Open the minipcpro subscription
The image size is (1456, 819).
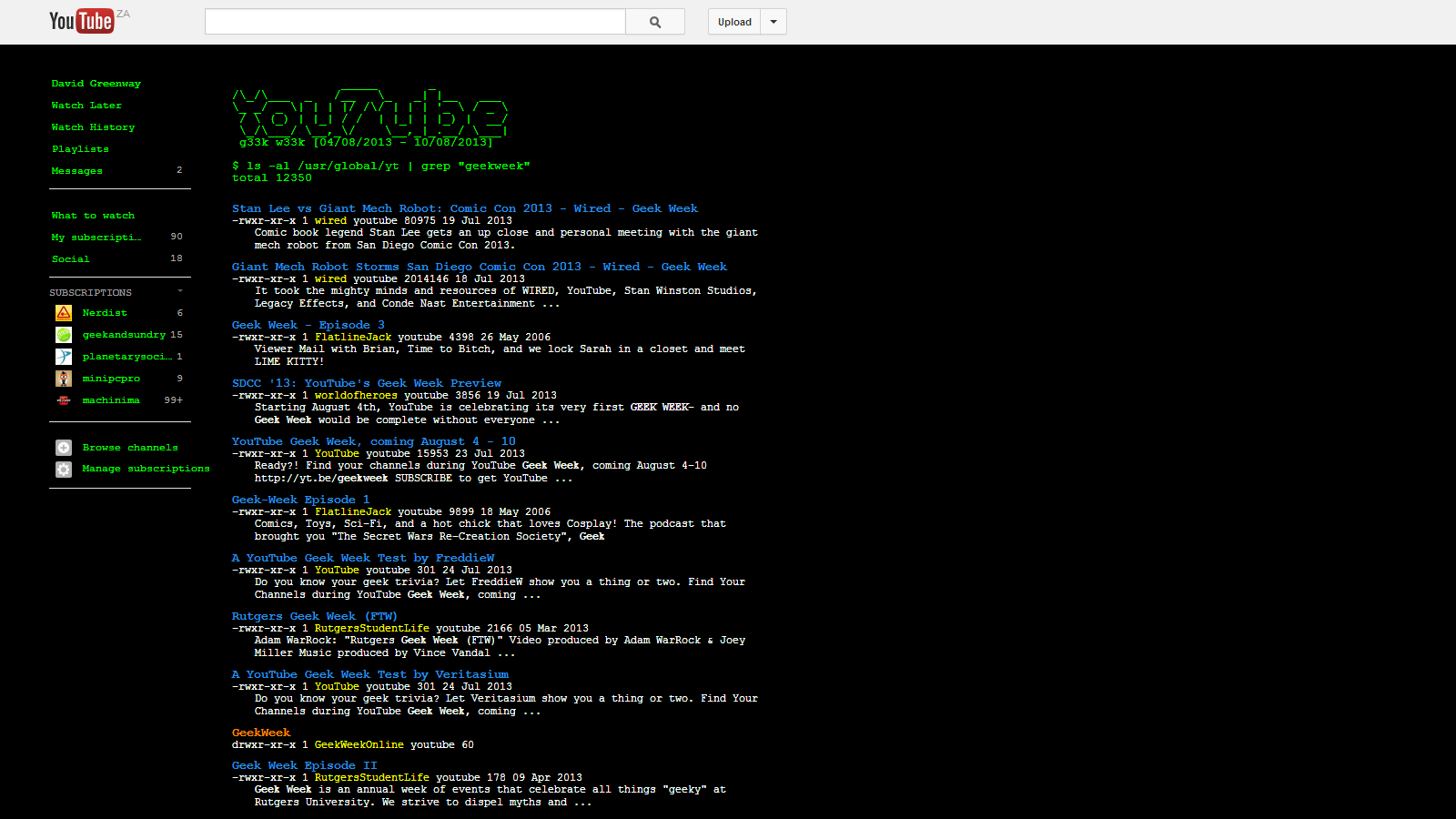click(111, 379)
